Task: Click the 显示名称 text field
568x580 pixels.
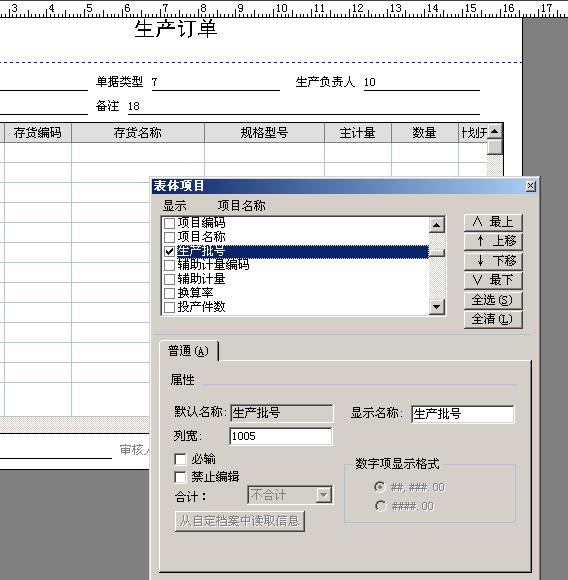Action: (462, 414)
